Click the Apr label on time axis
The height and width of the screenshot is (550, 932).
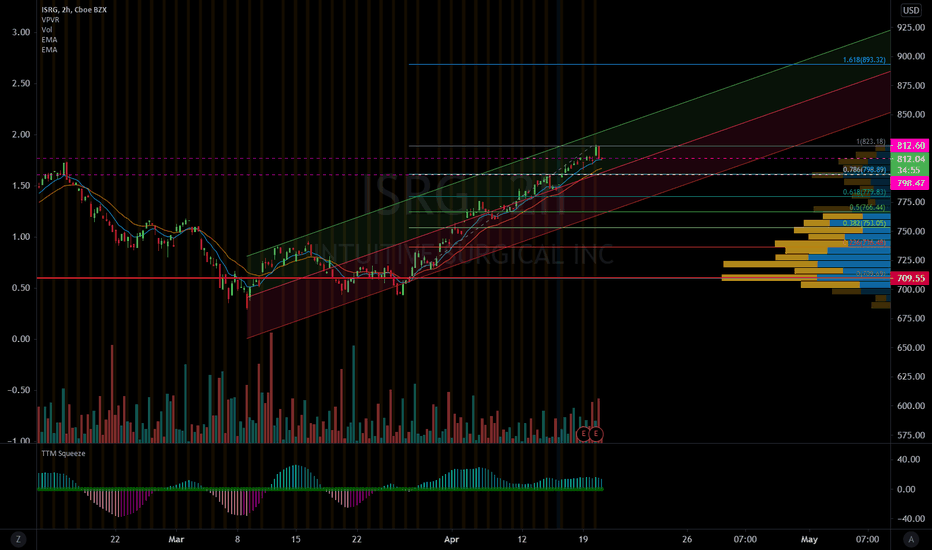click(452, 539)
